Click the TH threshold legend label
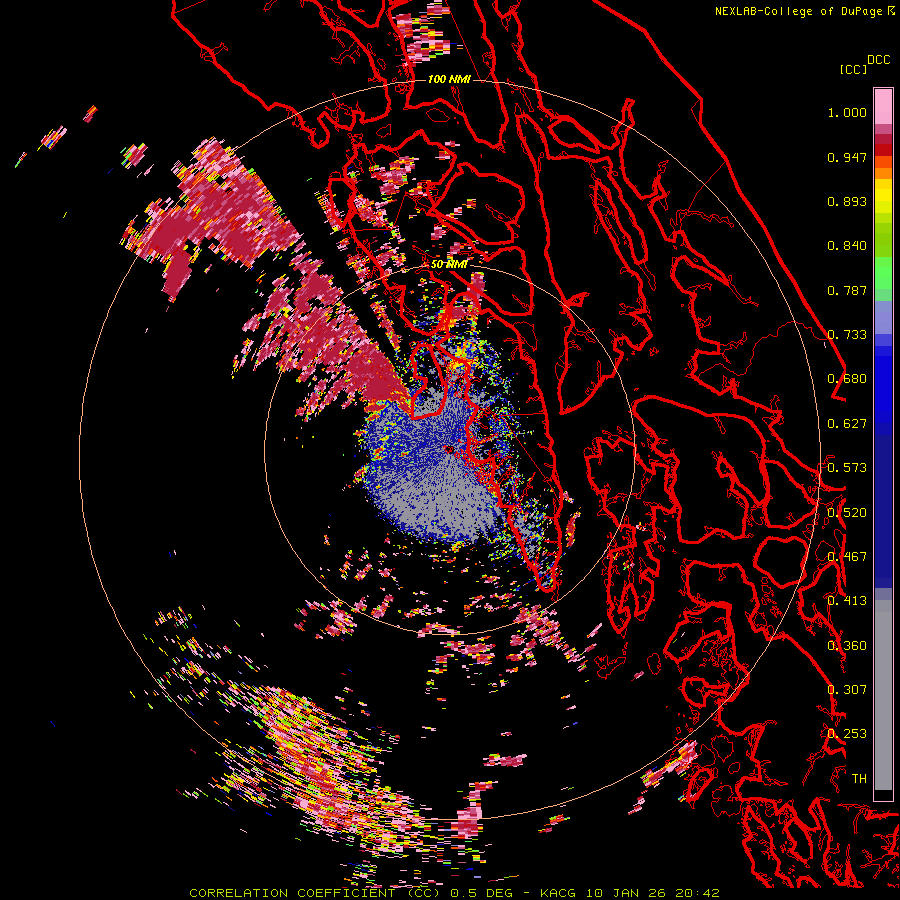Viewport: 900px width, 900px height. pyautogui.click(x=859, y=779)
